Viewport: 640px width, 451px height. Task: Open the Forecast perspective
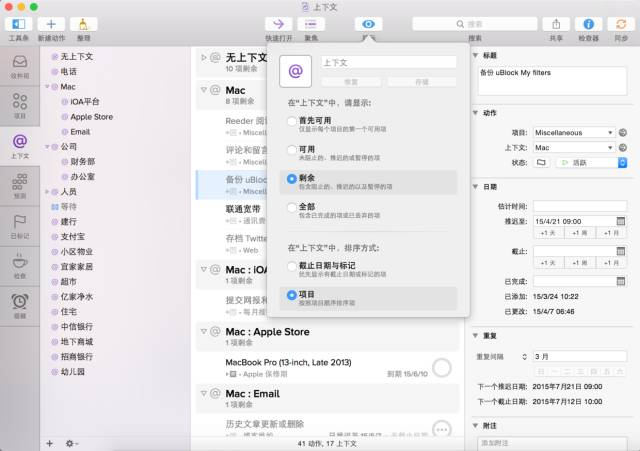[x=20, y=186]
